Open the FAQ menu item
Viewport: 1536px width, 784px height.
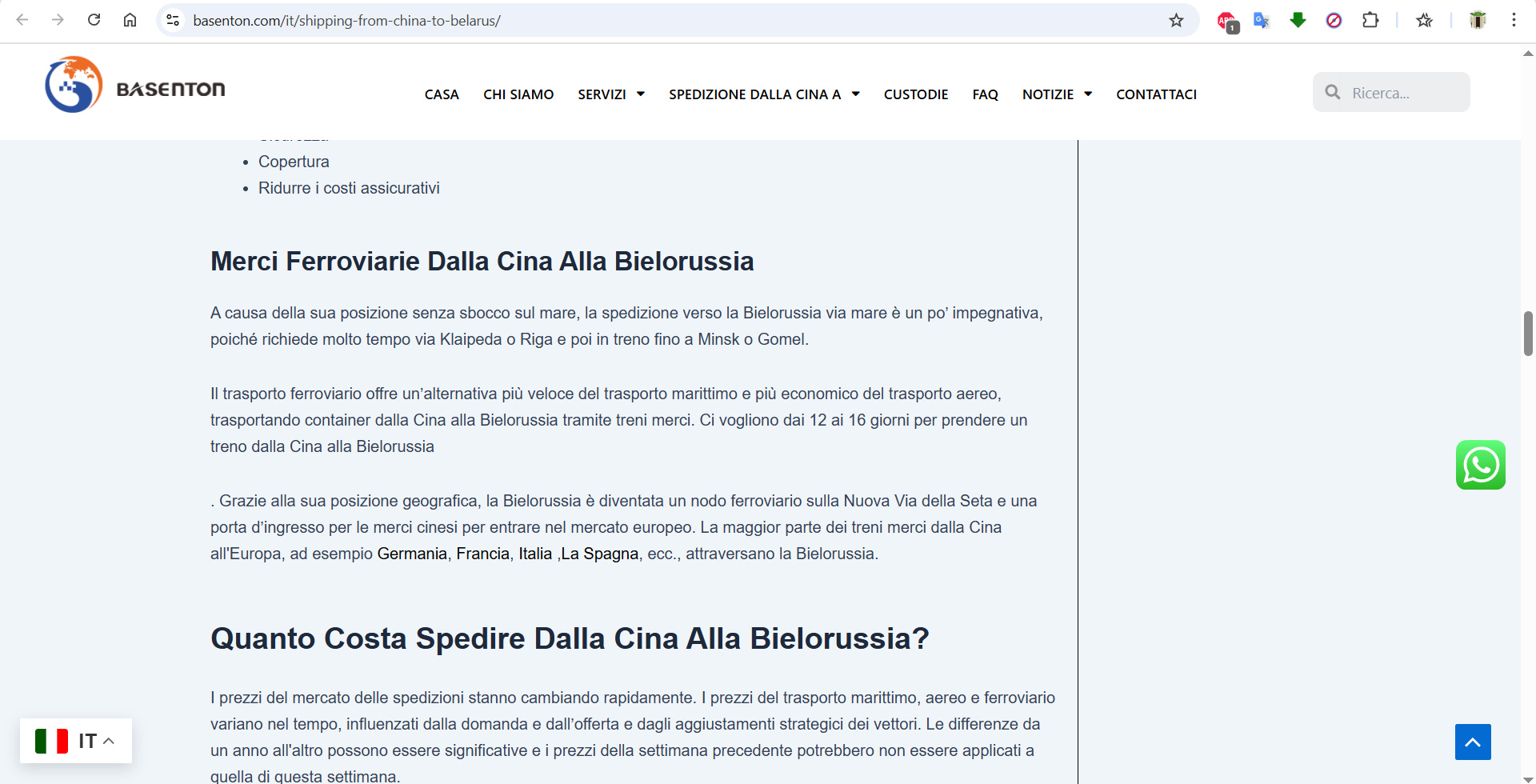pos(985,94)
